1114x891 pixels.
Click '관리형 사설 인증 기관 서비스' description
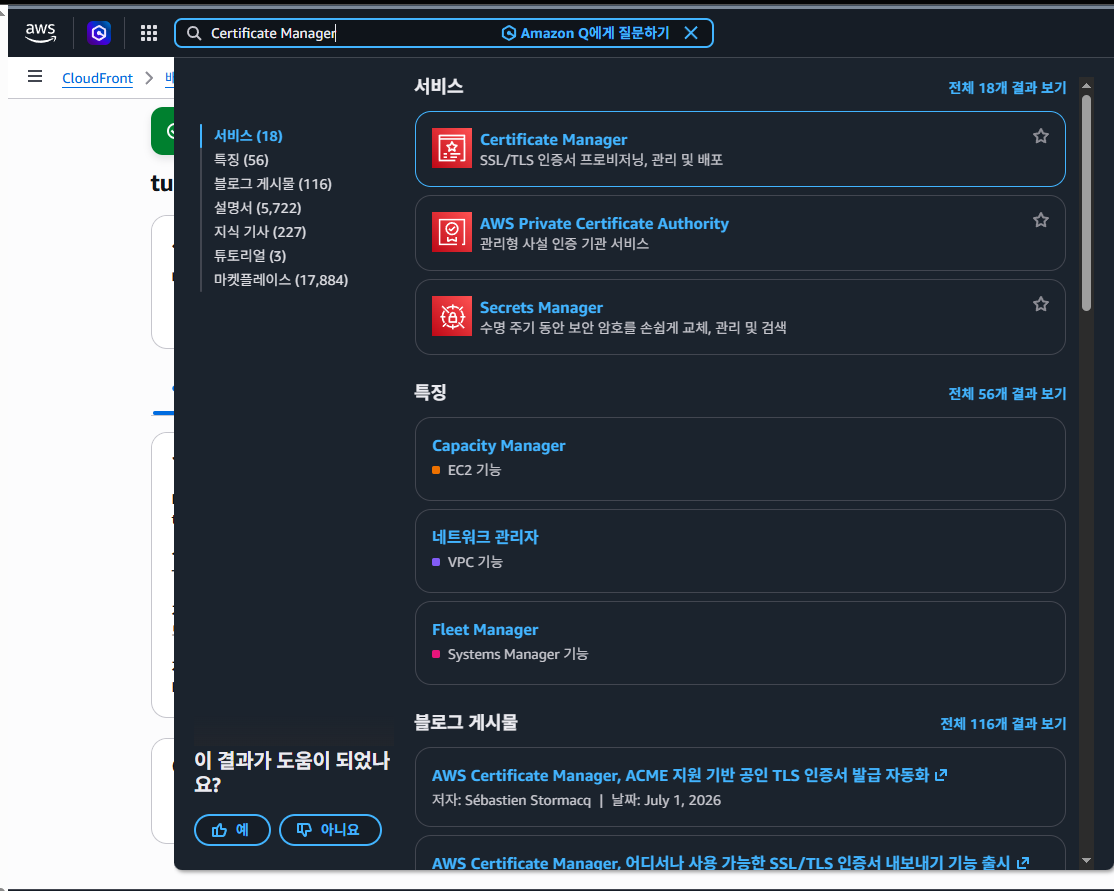[x=564, y=244]
